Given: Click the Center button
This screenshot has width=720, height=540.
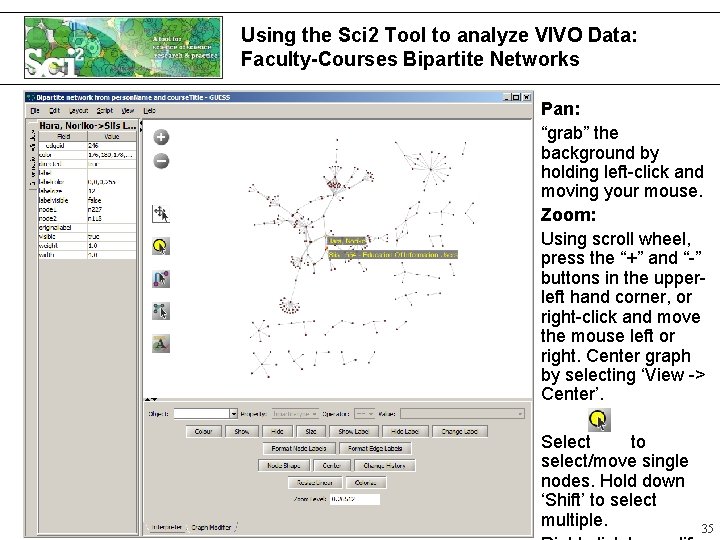Looking at the screenshot, I should 332,466.
